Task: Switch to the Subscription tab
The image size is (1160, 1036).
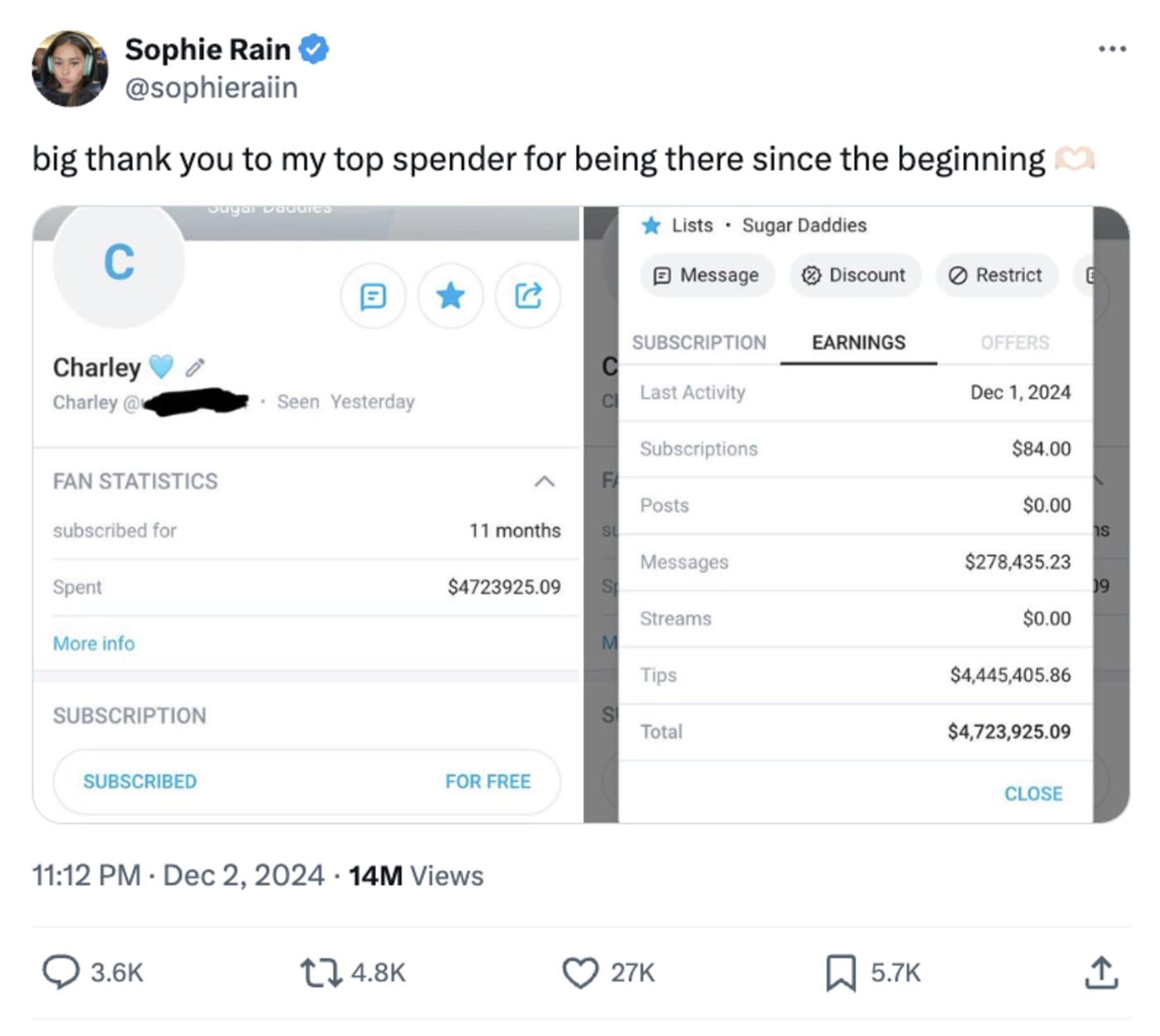Action: tap(699, 342)
